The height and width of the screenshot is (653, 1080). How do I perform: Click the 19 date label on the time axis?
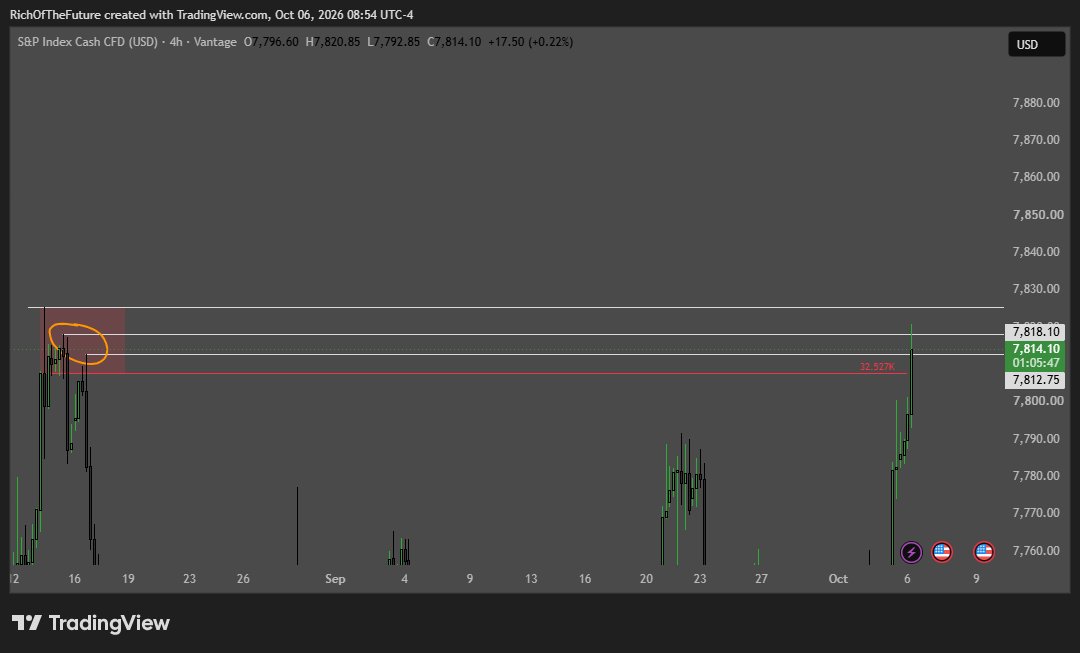[x=128, y=579]
